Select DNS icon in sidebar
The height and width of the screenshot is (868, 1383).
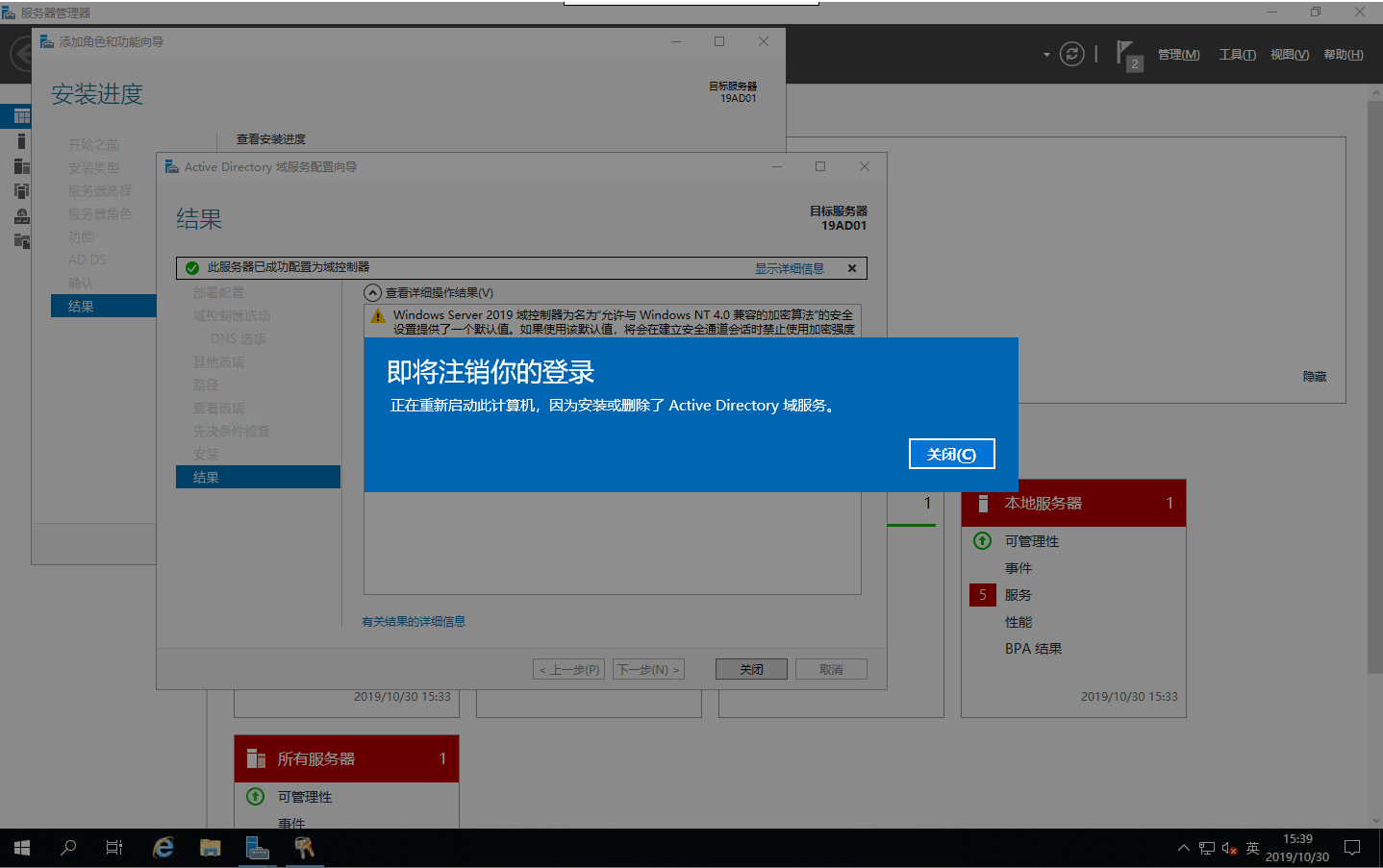click(x=21, y=216)
